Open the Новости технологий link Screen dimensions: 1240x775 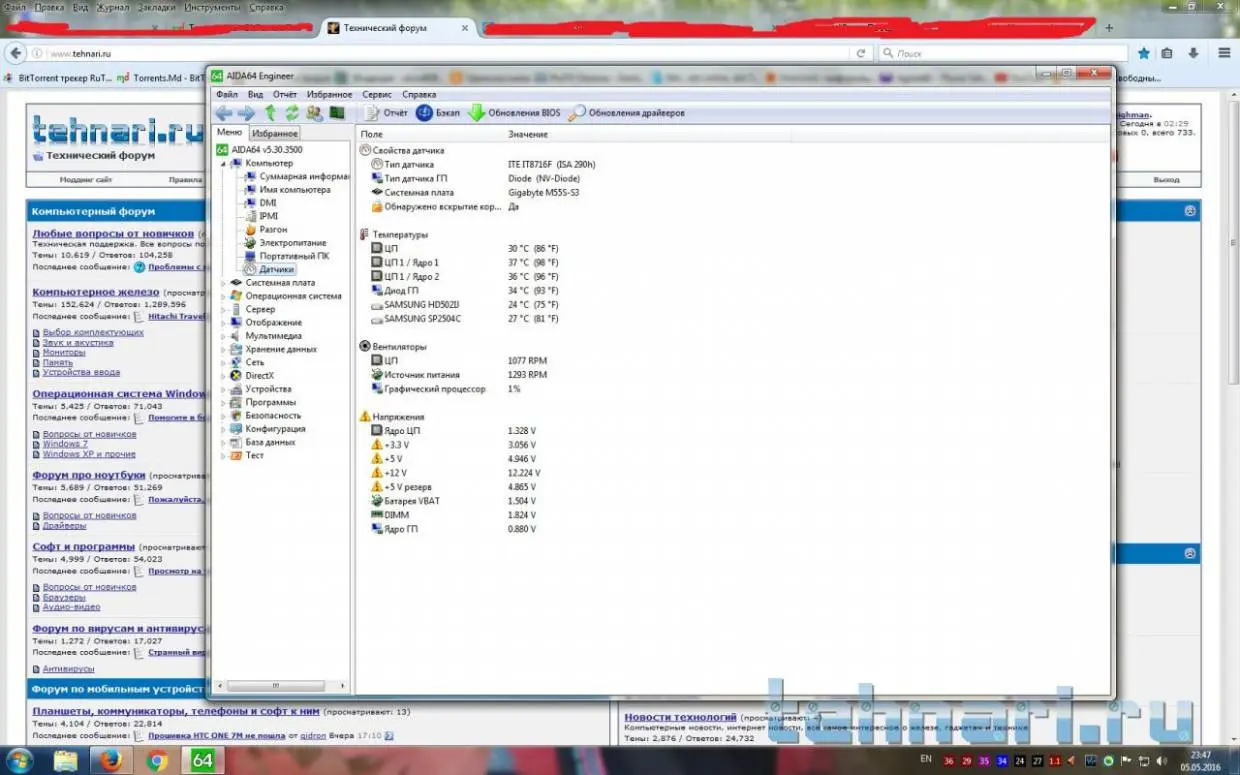tap(680, 717)
